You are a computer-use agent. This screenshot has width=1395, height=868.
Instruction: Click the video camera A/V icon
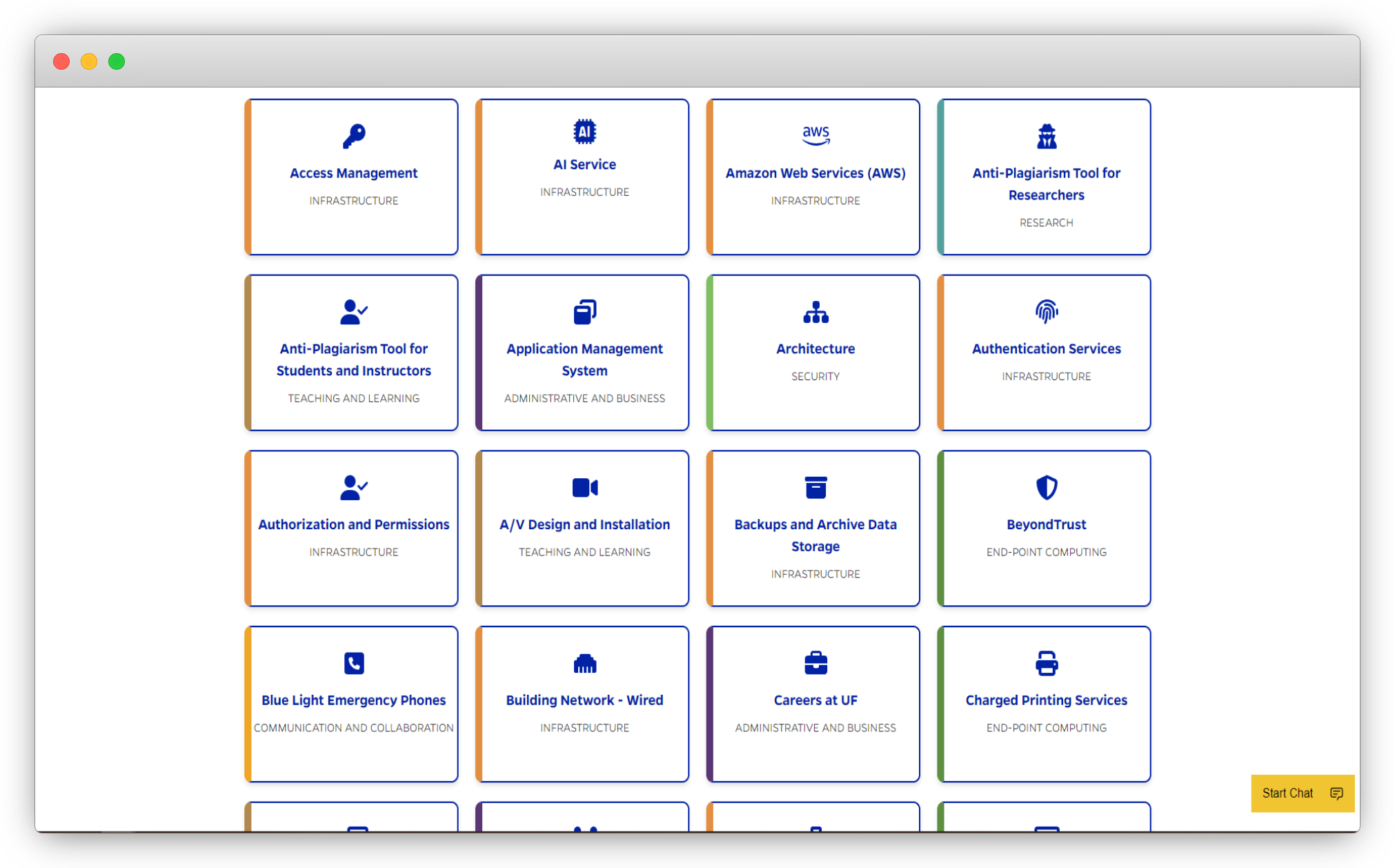click(584, 488)
